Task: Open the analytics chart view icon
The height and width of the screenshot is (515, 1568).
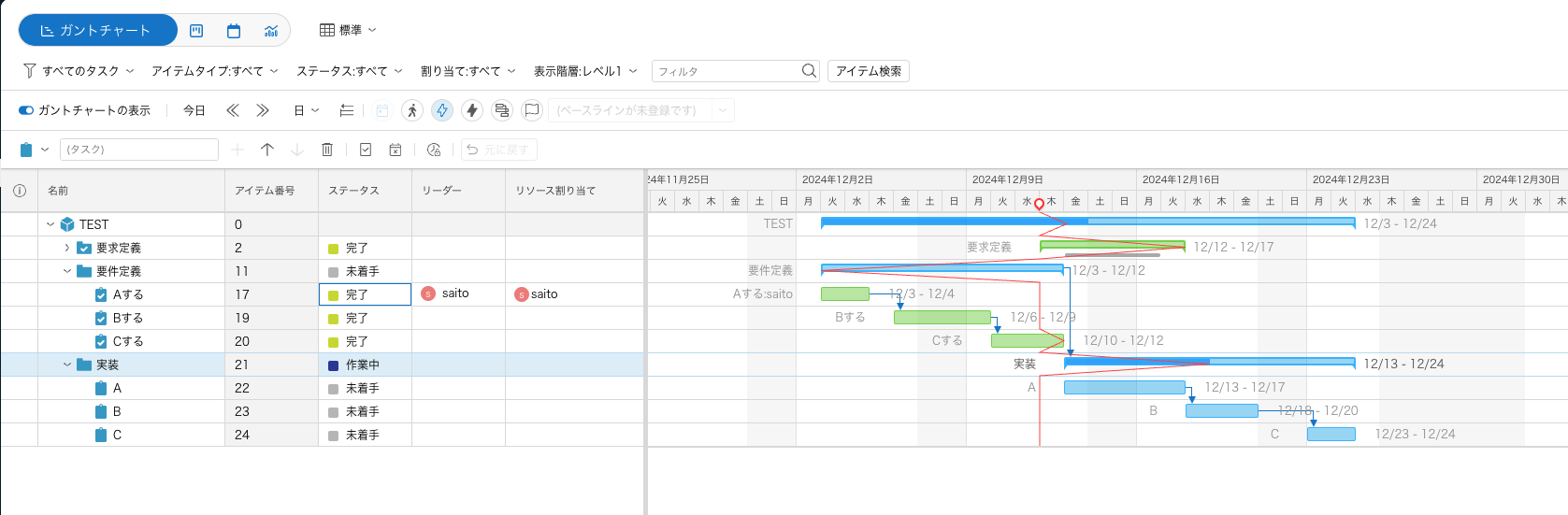Action: click(x=271, y=31)
